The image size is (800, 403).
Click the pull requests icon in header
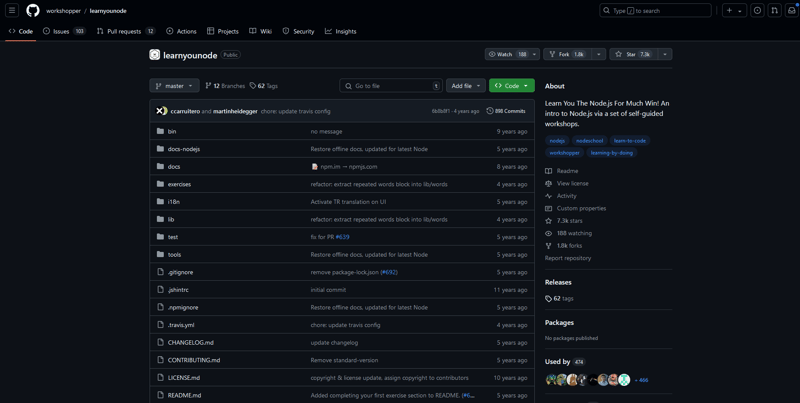tap(774, 11)
